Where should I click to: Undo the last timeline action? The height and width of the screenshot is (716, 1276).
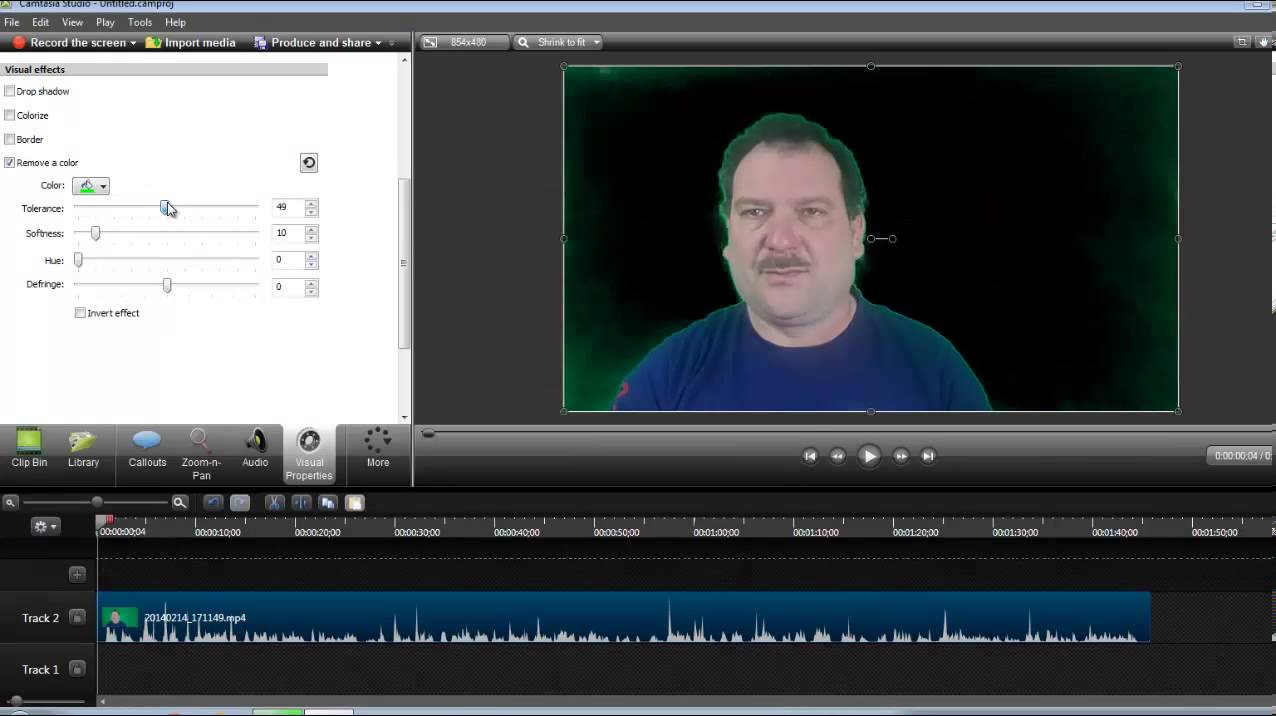tap(213, 502)
